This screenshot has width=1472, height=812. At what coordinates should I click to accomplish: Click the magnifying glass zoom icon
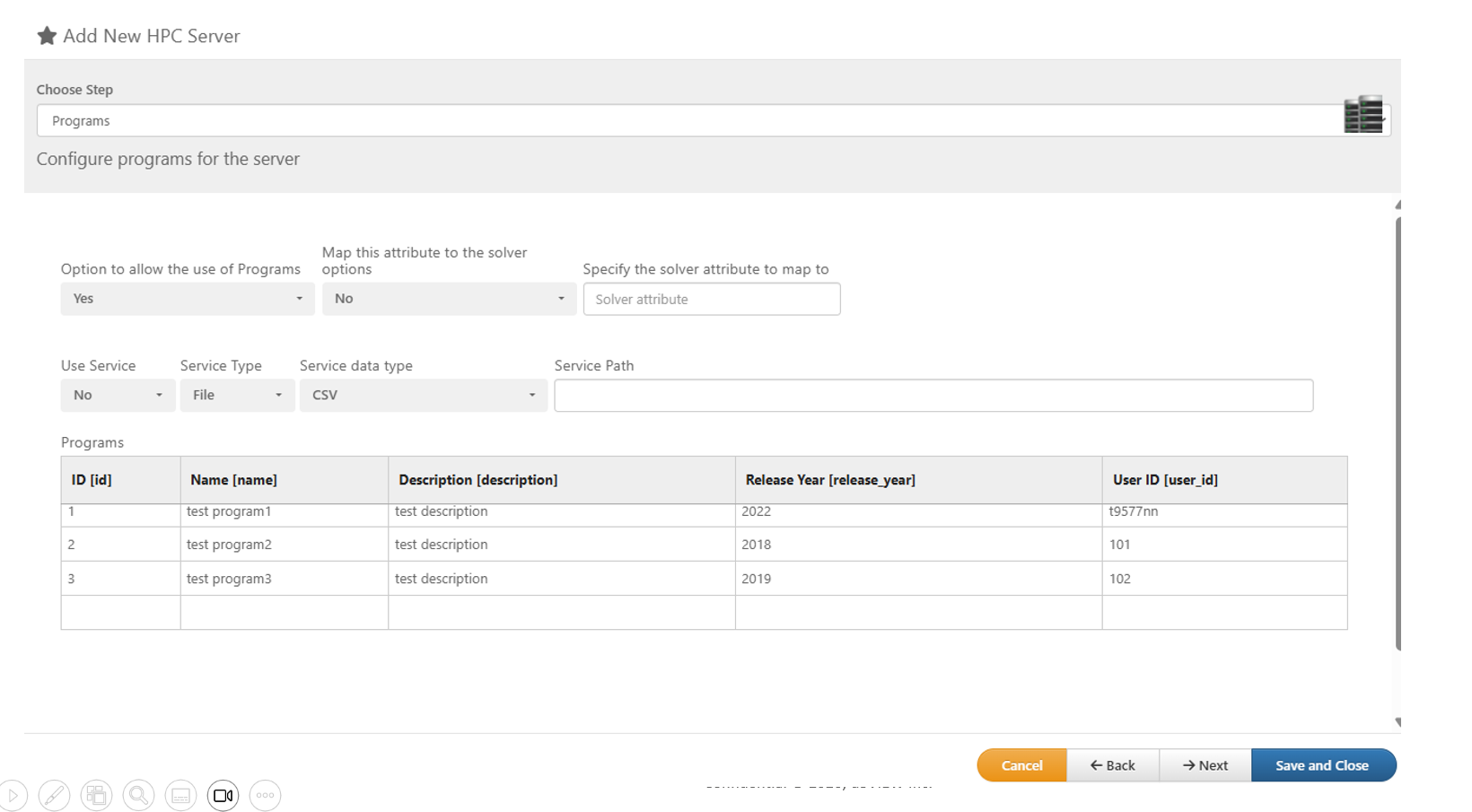pos(138,796)
